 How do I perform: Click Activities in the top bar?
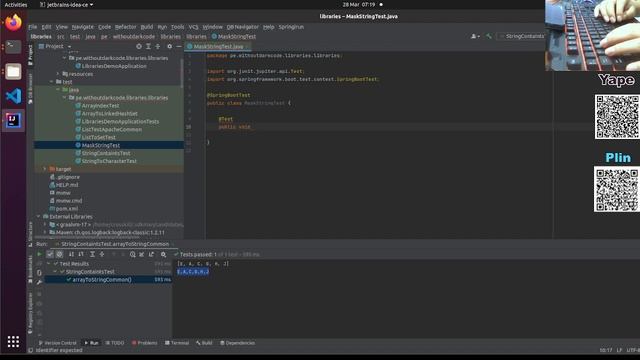[x=16, y=4]
